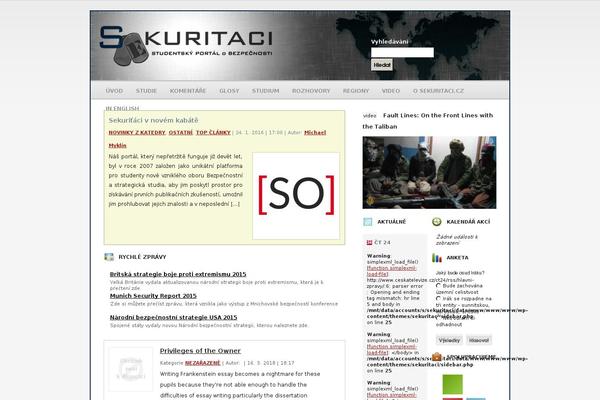Screen dimensions: 600x400
Task: Click the RYCHLÉ ZPRÁVY heading text
Action: coord(142,257)
